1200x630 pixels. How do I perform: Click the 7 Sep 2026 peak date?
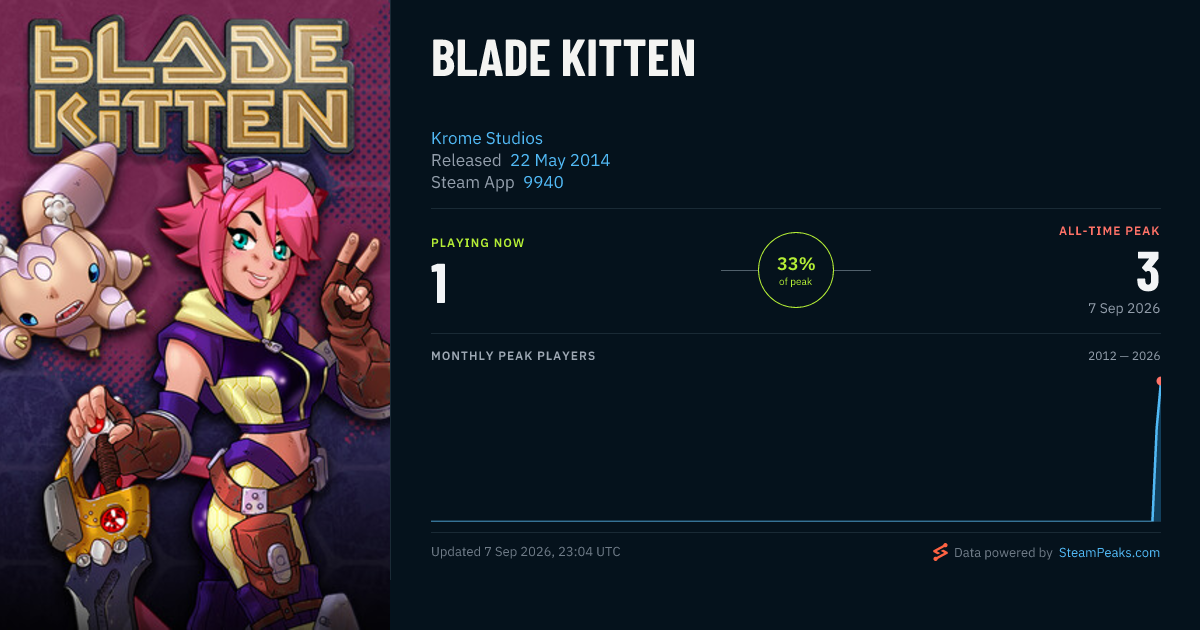[1125, 308]
